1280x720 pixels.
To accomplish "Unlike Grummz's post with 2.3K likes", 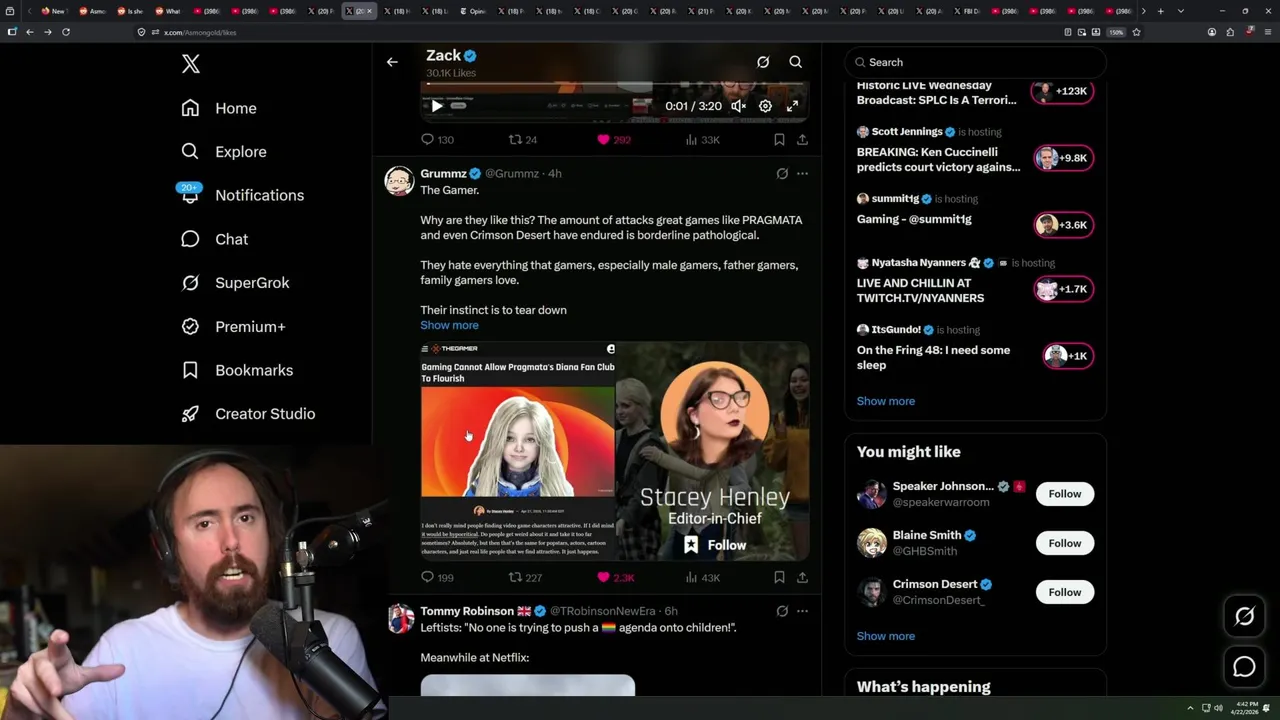I will (x=615, y=577).
